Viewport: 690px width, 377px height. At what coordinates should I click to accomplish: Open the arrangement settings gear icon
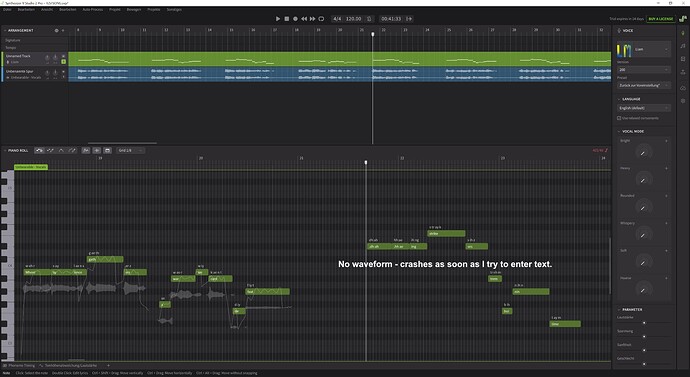[56, 31]
